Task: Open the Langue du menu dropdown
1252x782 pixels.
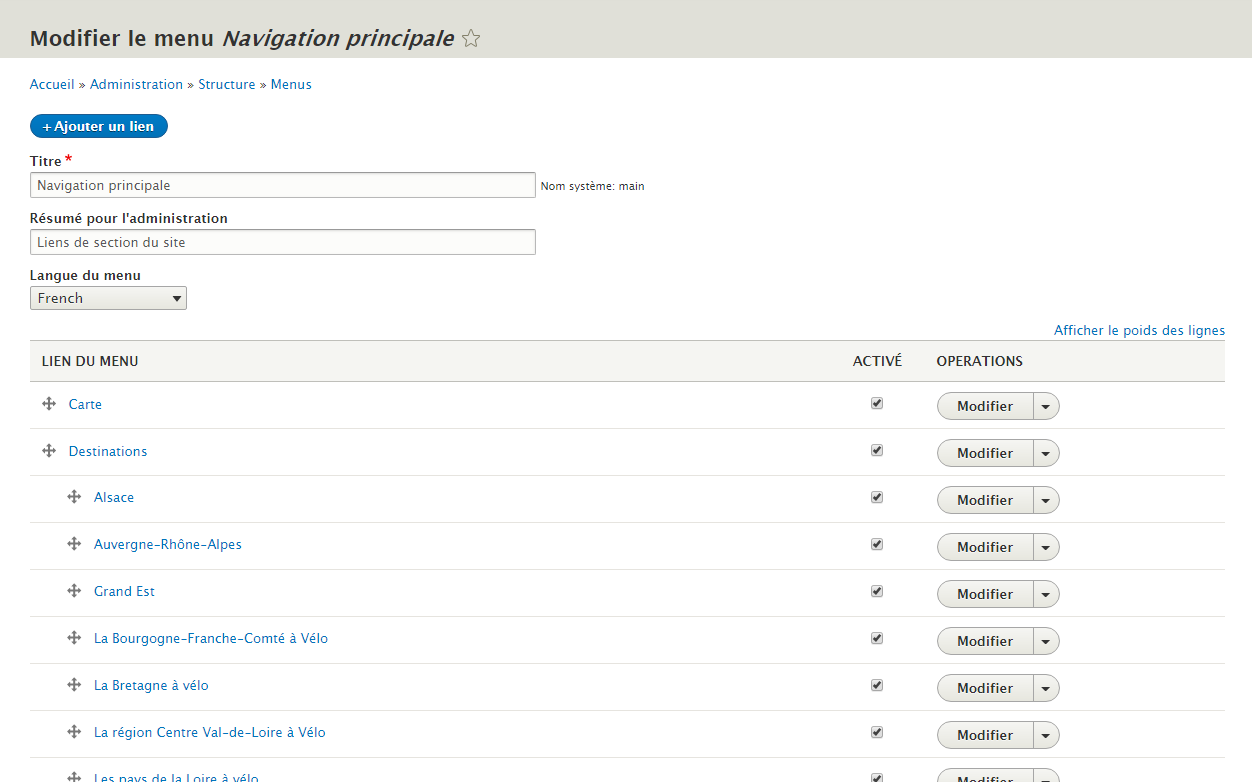Action: click(x=108, y=298)
